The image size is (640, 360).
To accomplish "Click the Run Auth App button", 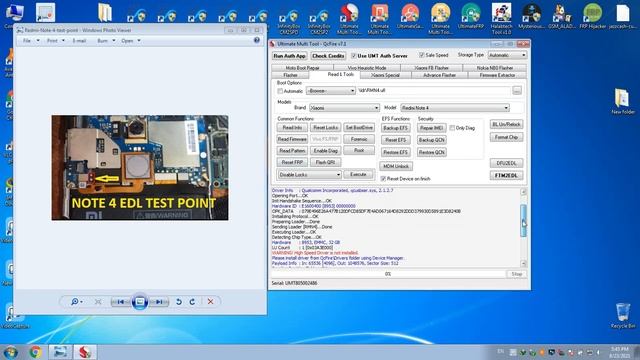I will 289,56.
